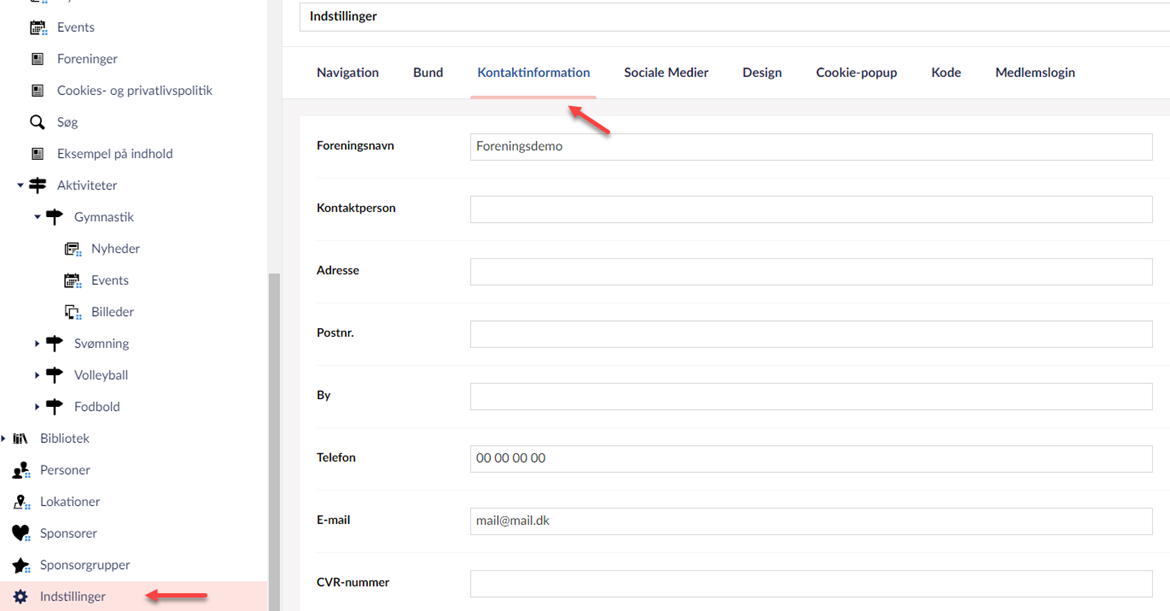Collapse the Gymnastik tree node

(37, 217)
